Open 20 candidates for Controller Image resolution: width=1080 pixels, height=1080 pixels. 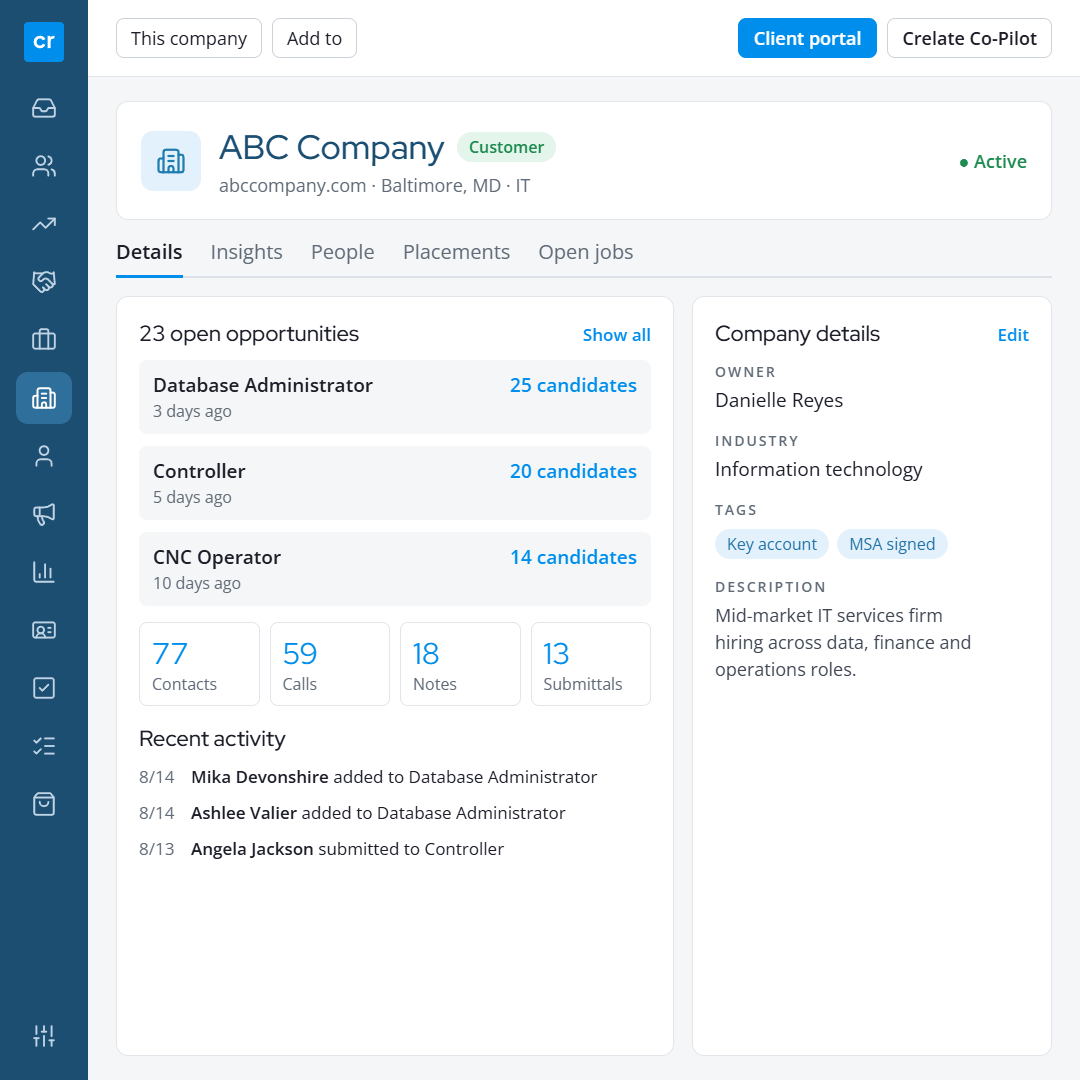click(573, 471)
